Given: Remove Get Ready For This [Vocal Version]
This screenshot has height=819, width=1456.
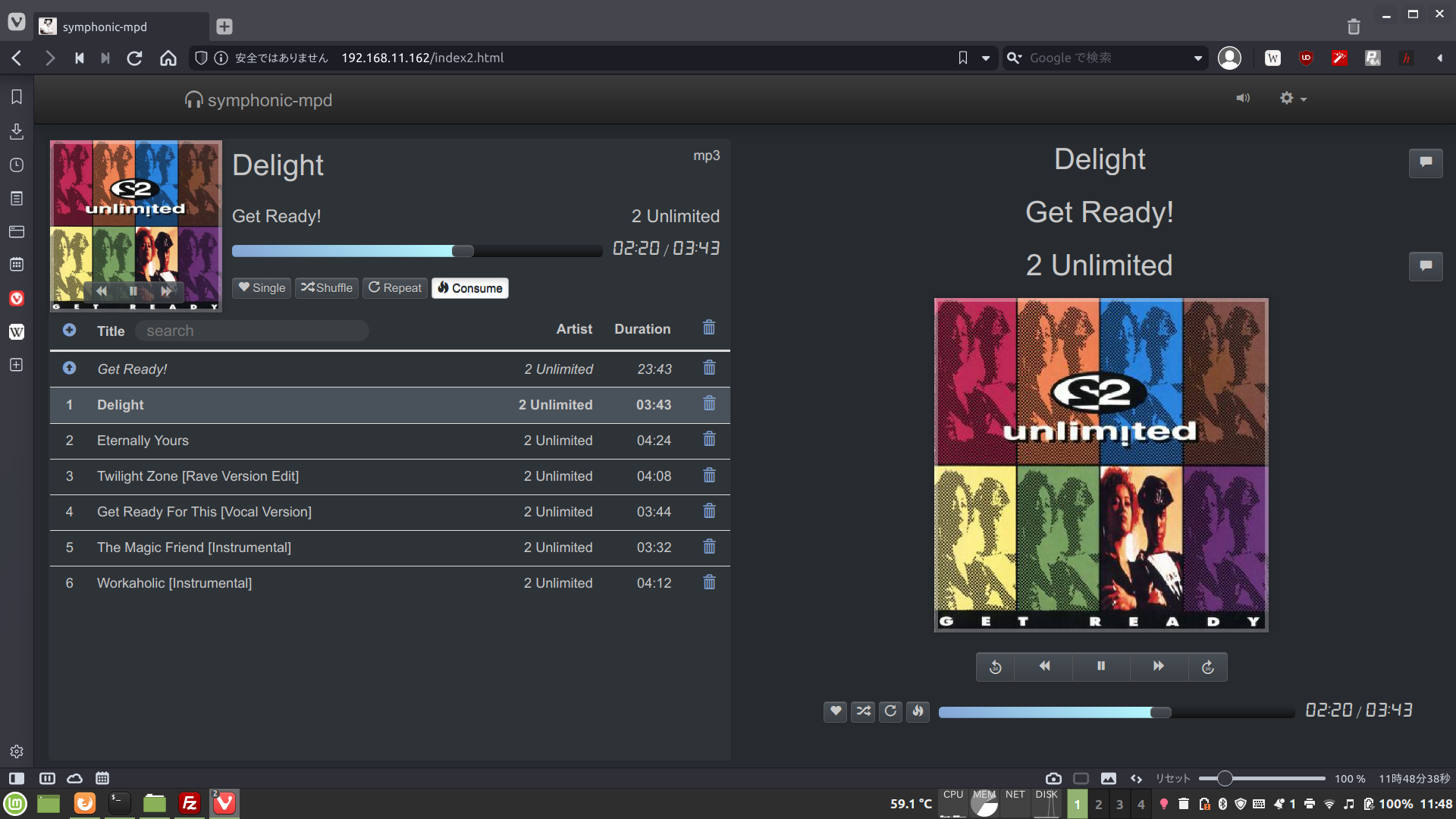Looking at the screenshot, I should (x=709, y=511).
